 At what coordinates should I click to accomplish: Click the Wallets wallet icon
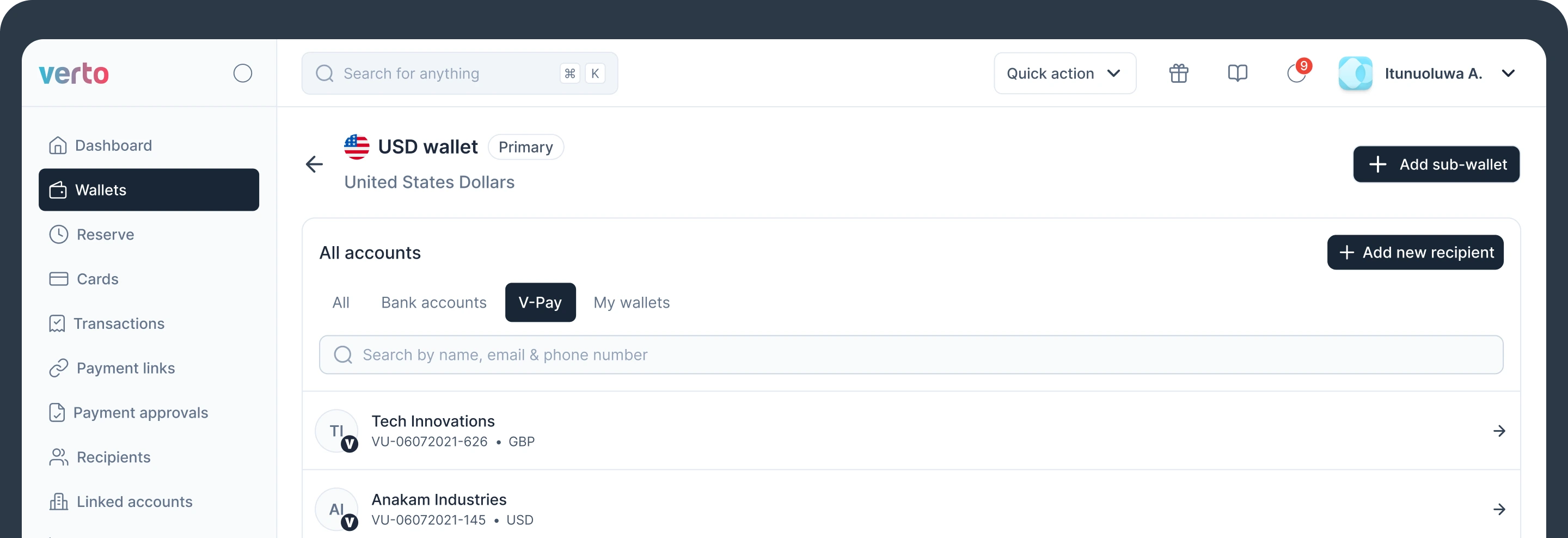58,190
